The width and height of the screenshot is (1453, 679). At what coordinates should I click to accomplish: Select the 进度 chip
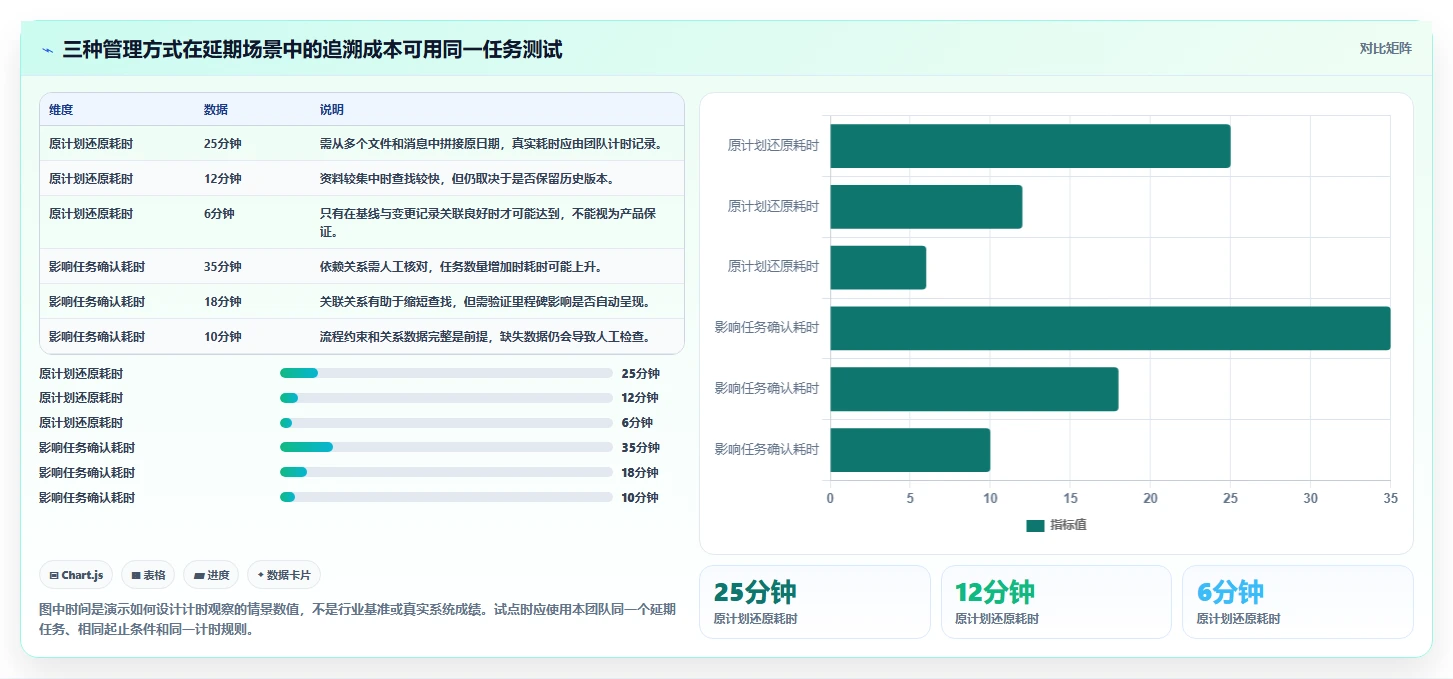[x=211, y=575]
